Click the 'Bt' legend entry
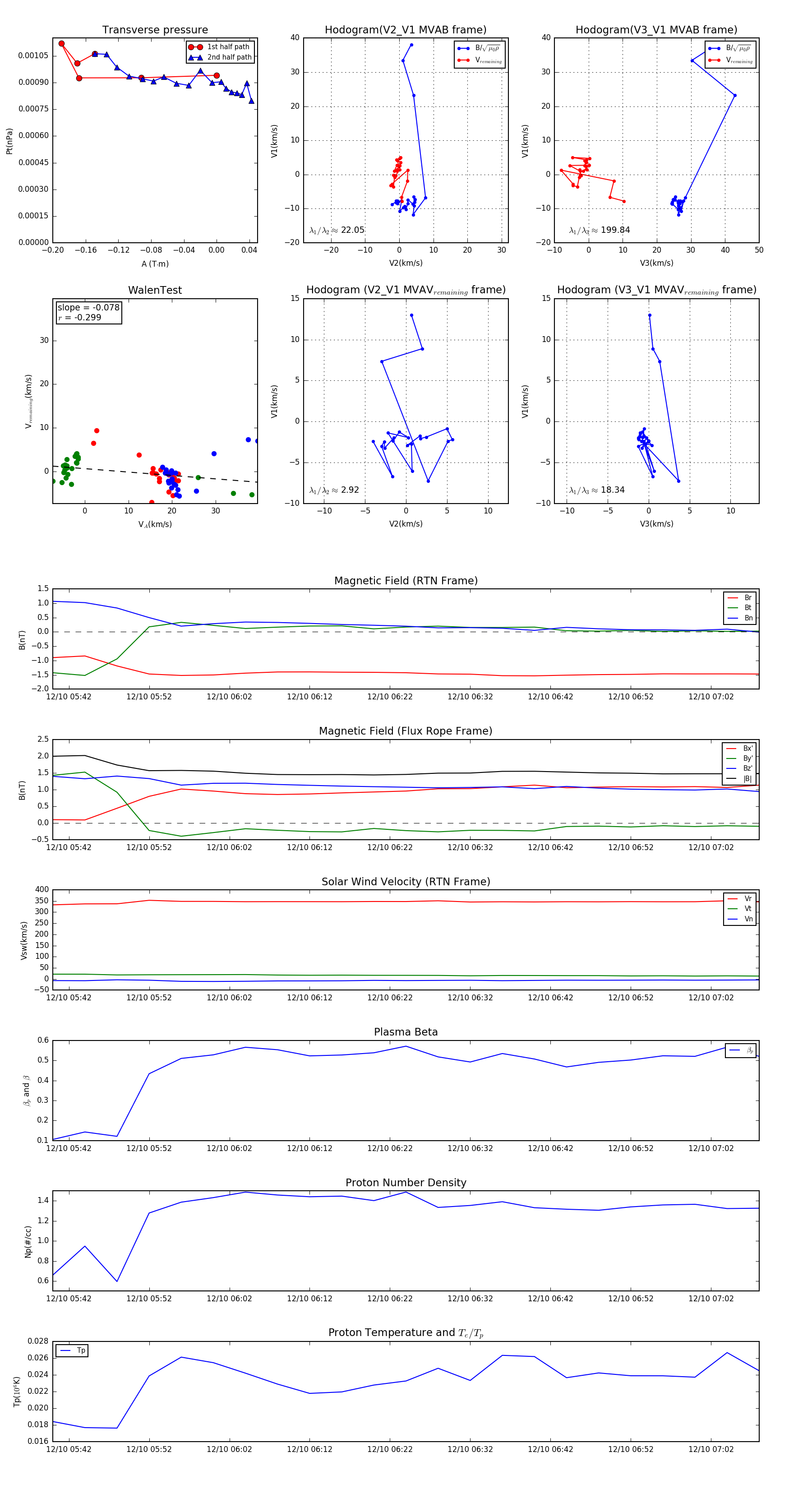The height and width of the screenshot is (1489, 812). click(740, 608)
